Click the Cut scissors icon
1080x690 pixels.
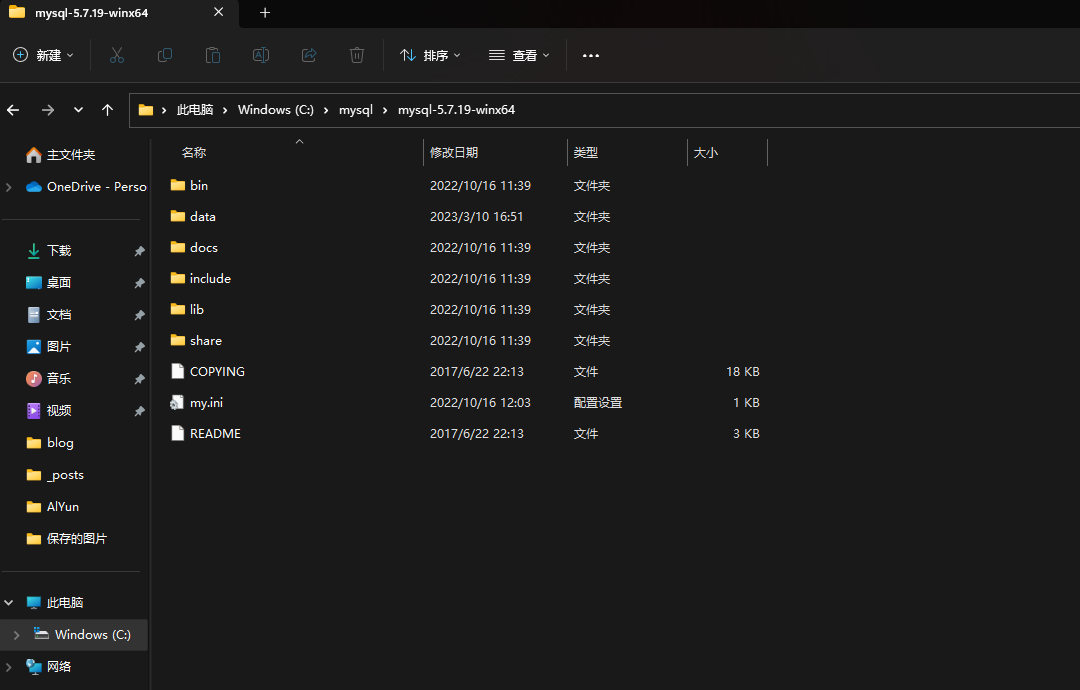tap(117, 56)
